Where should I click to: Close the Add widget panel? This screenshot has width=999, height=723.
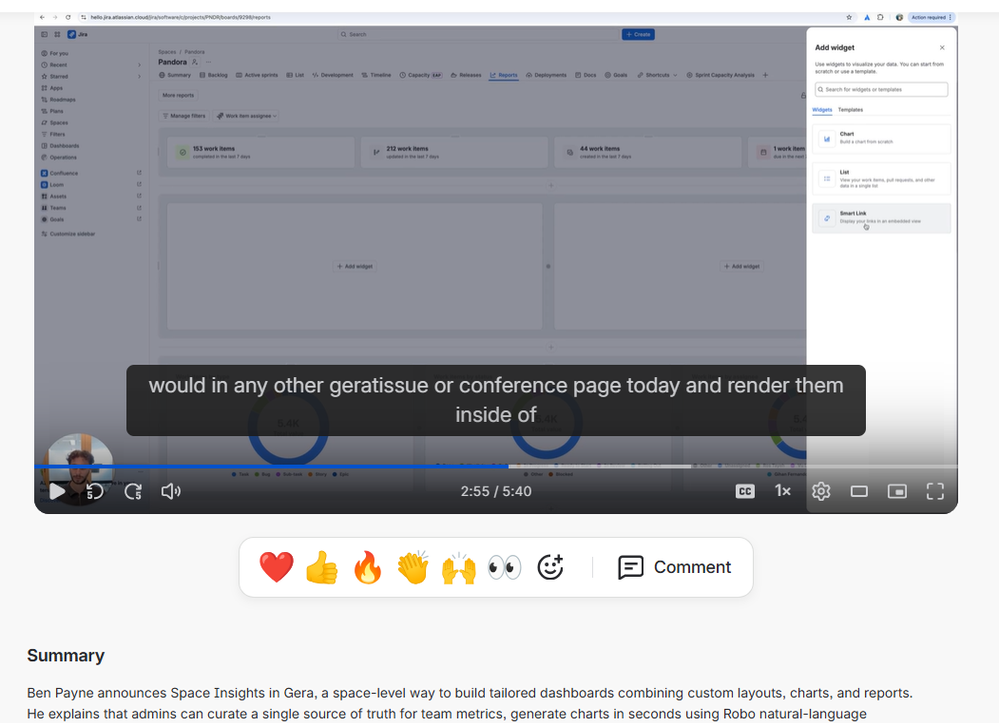point(942,48)
